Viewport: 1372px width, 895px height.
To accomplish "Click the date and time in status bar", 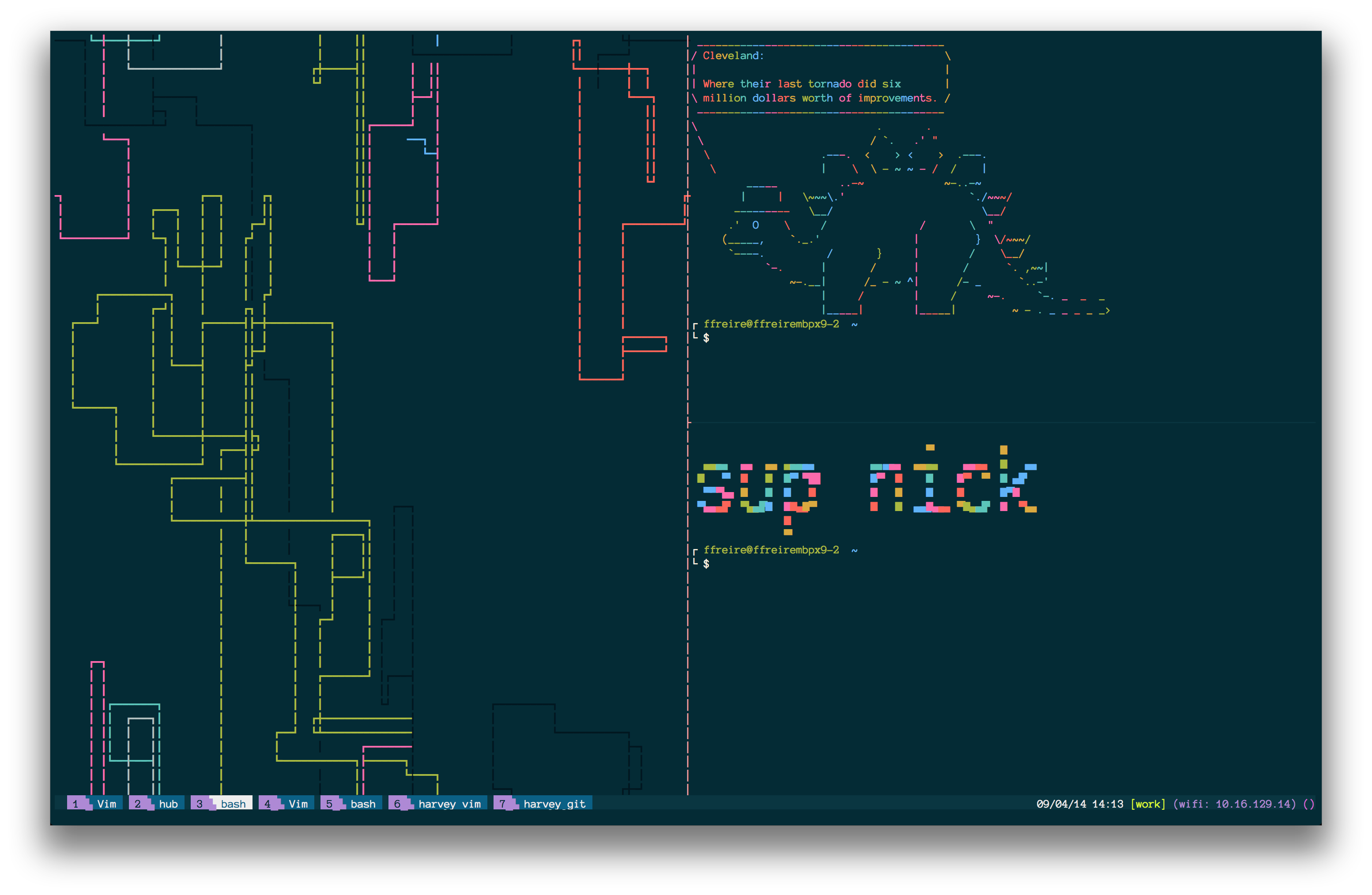I will [x=1079, y=803].
